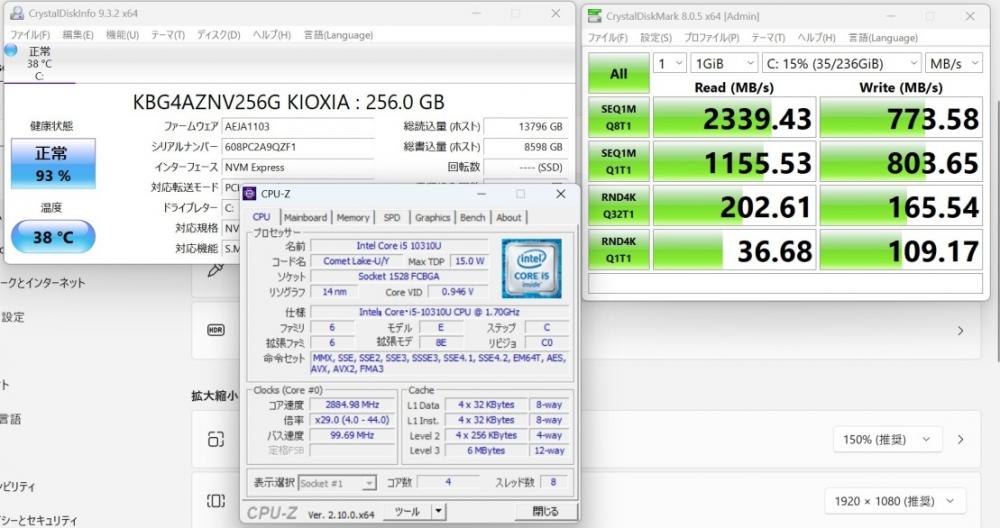Screen dimensions: 1000x528
Task: Click the display resolution icon in Settings
Action: tap(216, 501)
